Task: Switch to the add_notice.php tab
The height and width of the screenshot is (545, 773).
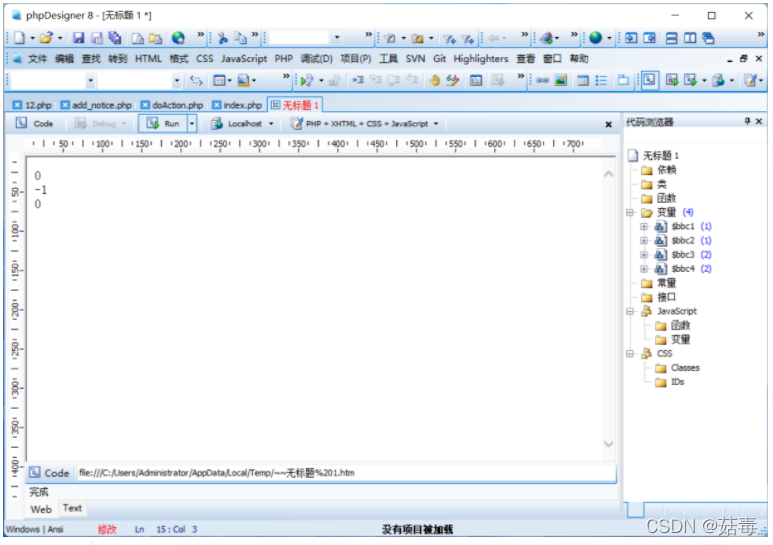Action: pos(96,105)
